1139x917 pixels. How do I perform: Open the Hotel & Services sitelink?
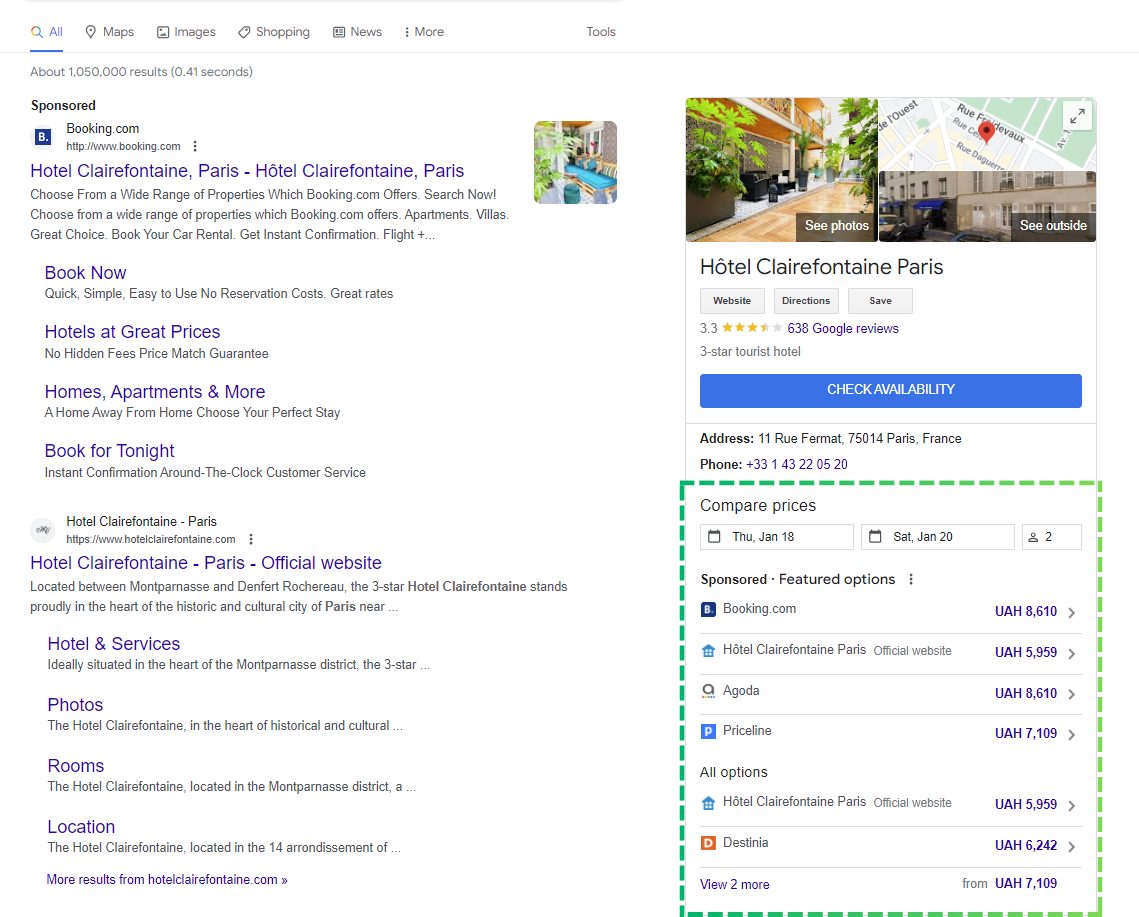click(x=114, y=644)
